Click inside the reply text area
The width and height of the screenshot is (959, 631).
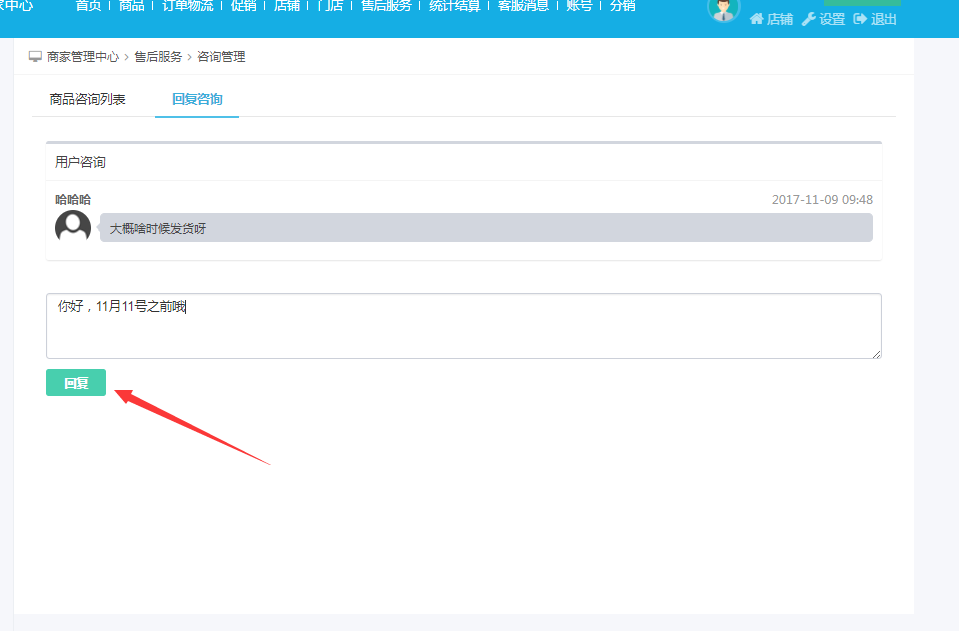tap(463, 326)
